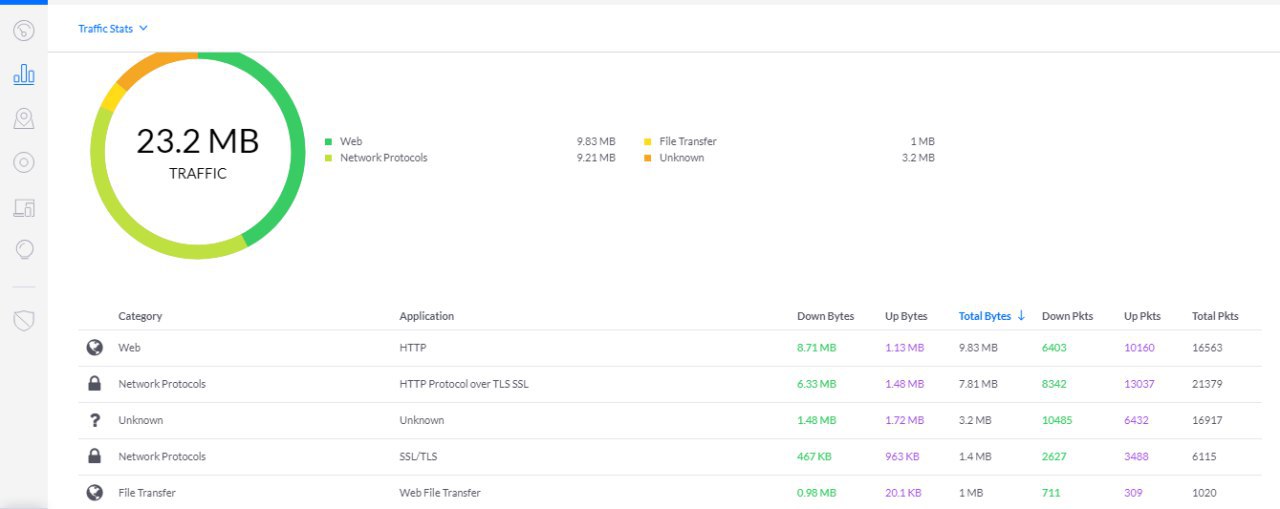Click the SSL/TLS application row

click(x=670, y=456)
